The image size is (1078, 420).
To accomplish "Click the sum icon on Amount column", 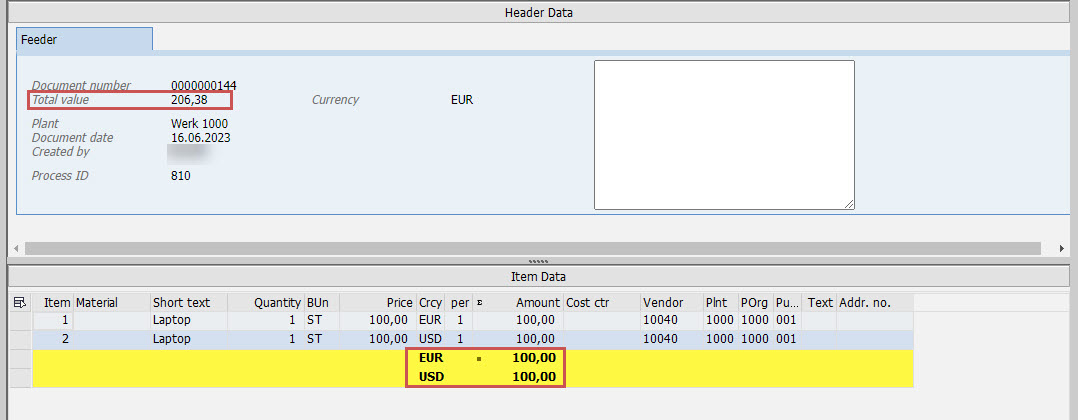I will (480, 302).
